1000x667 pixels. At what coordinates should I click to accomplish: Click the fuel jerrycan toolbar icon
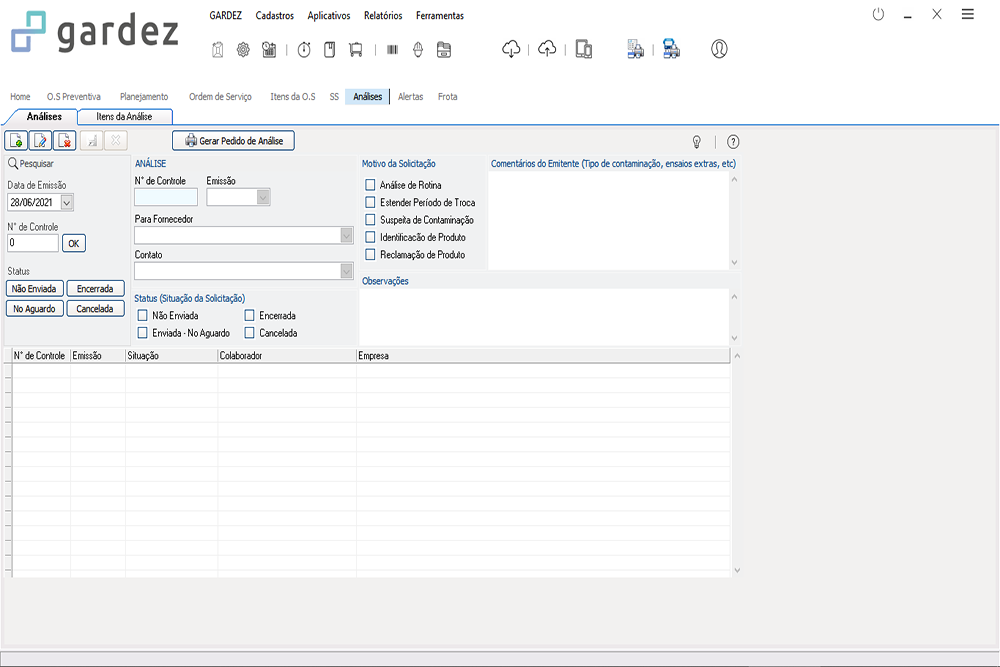217,50
